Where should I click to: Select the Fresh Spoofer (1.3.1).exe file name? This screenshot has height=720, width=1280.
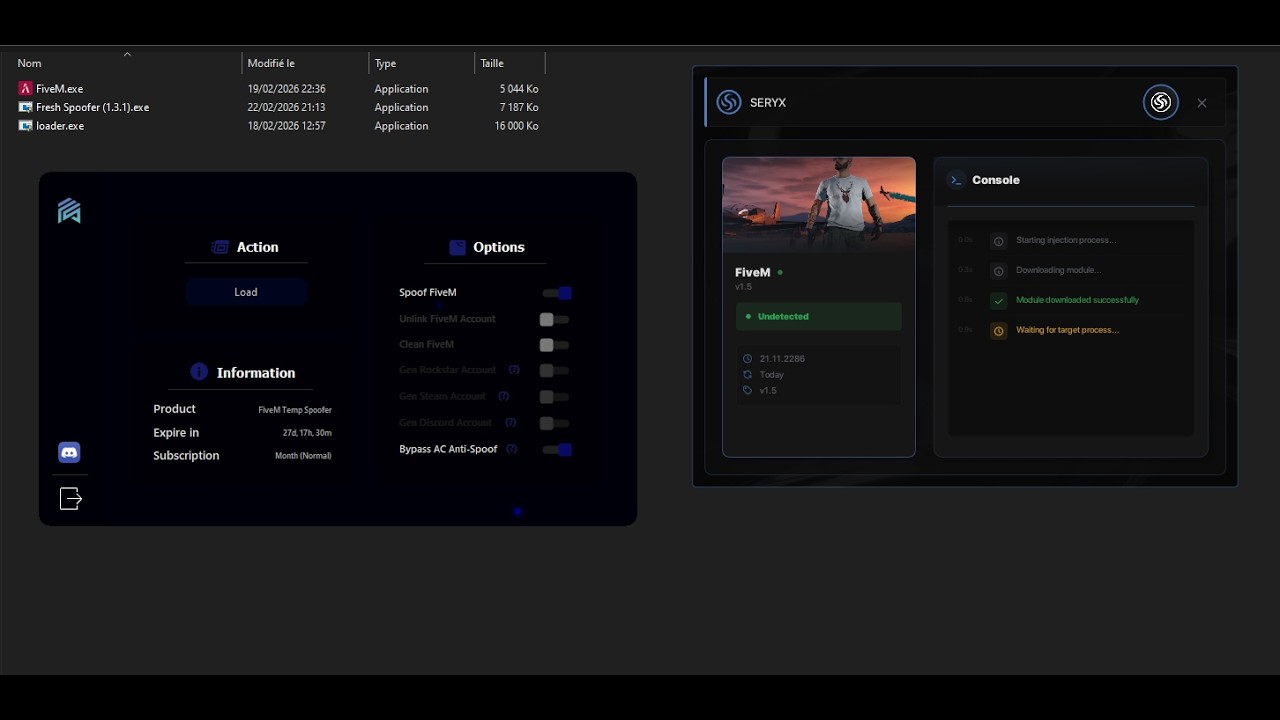(x=92, y=107)
